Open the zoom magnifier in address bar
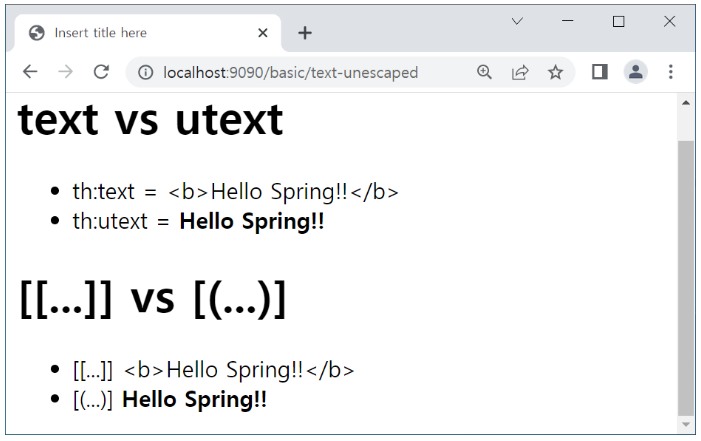Viewport: 701px width, 441px height. coord(485,72)
